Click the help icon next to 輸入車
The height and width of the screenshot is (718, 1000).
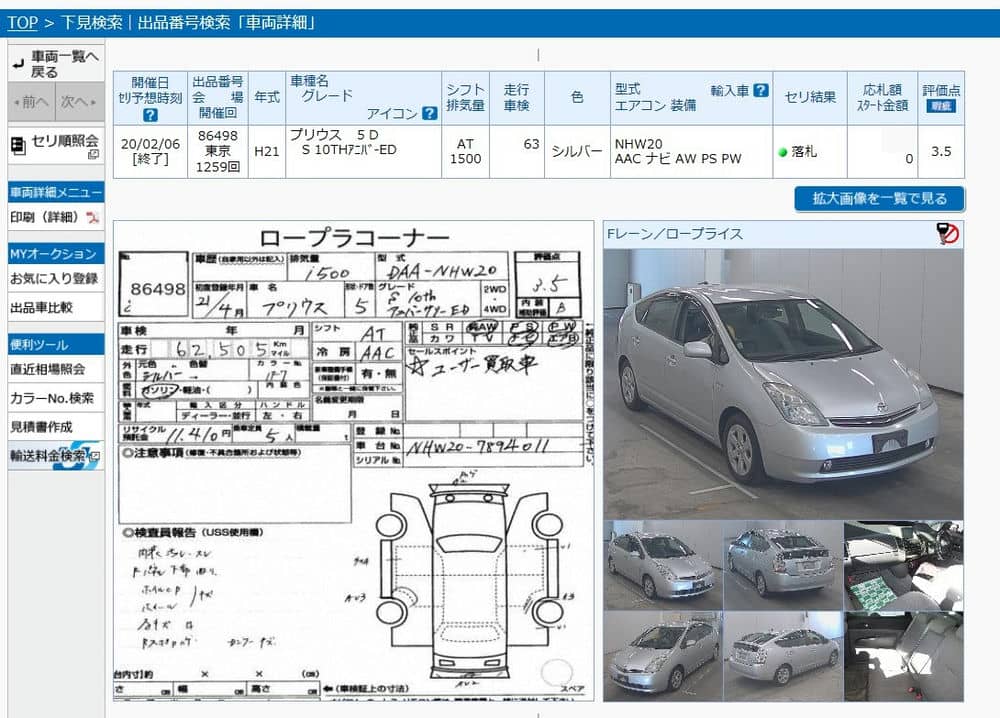[761, 90]
